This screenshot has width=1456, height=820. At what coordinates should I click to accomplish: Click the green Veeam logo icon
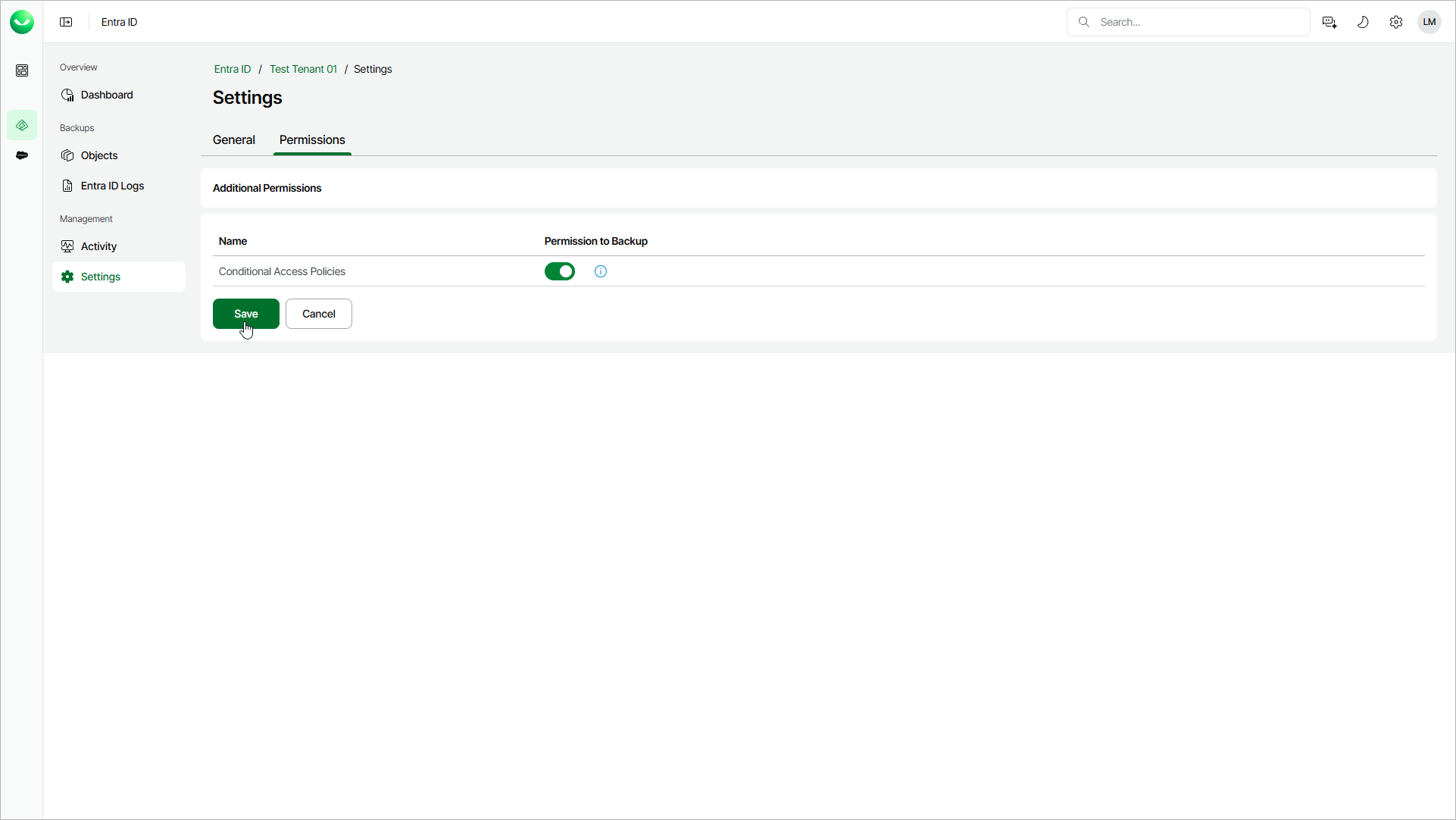[22, 22]
